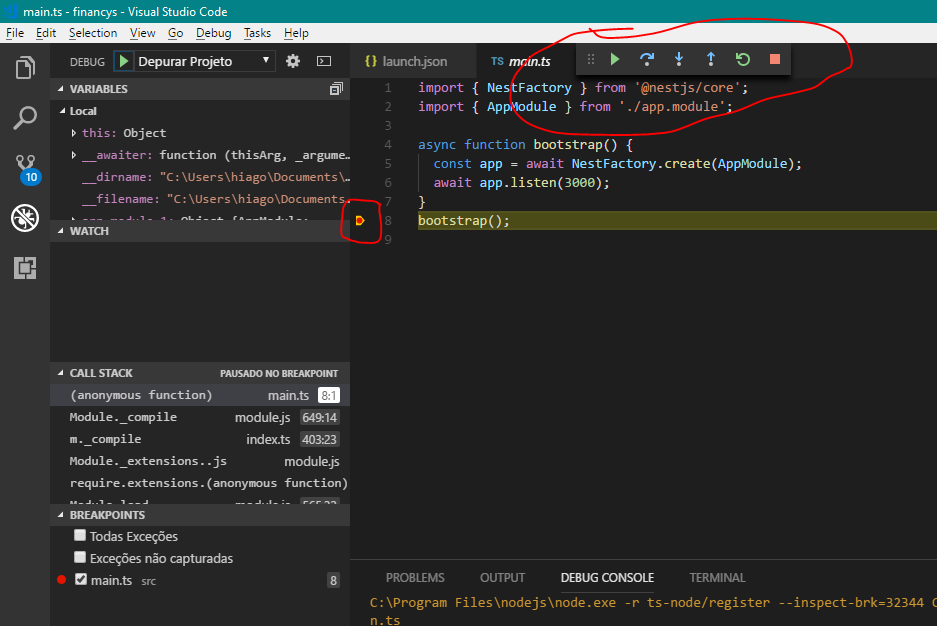Uncheck the main.ts breakpoint checkbox

click(x=81, y=579)
